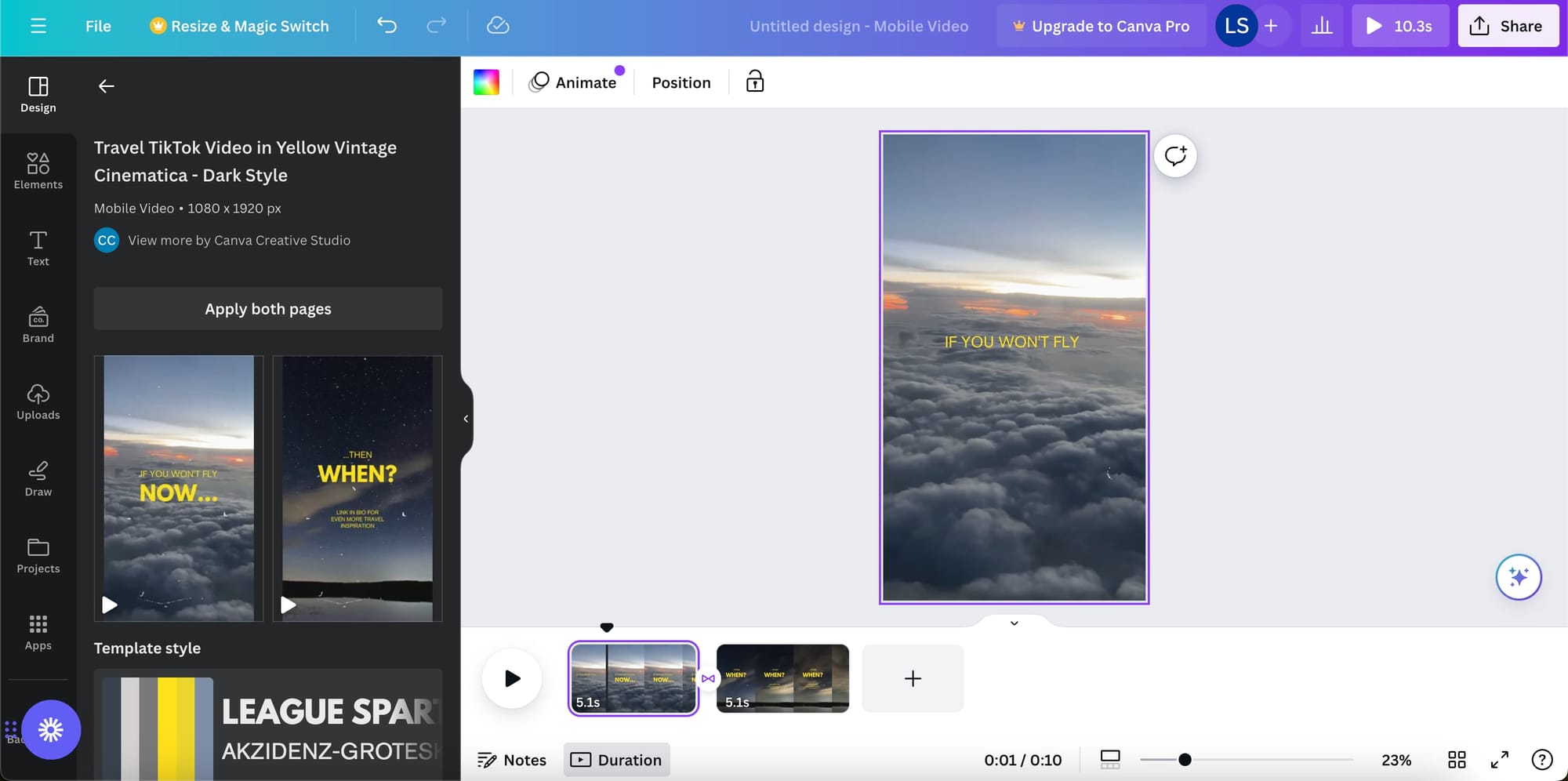Open the Apps grid panel
The height and width of the screenshot is (781, 1568).
click(38, 633)
